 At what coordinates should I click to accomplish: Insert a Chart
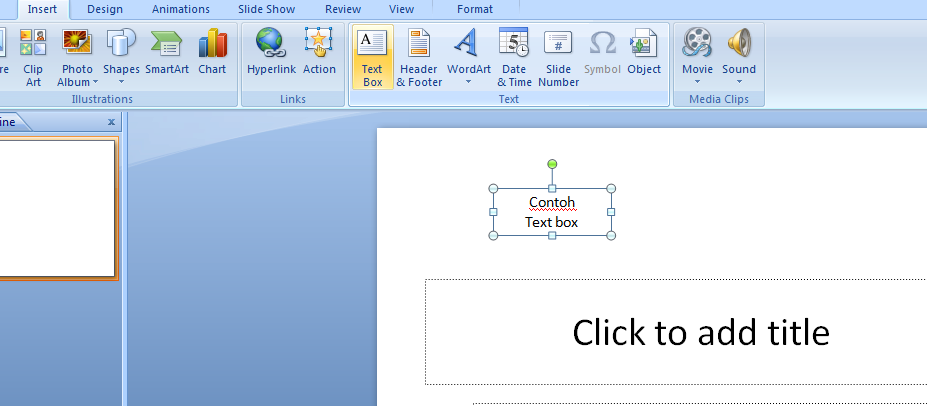(x=212, y=53)
